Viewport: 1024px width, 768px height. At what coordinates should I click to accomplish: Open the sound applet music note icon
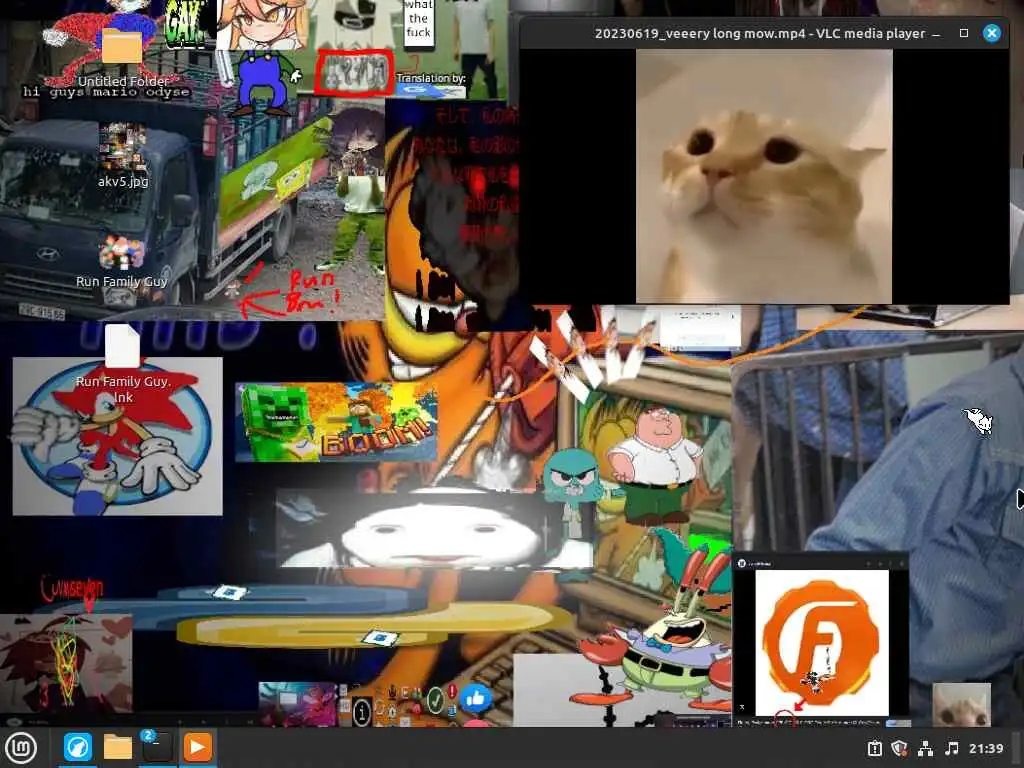(952, 748)
